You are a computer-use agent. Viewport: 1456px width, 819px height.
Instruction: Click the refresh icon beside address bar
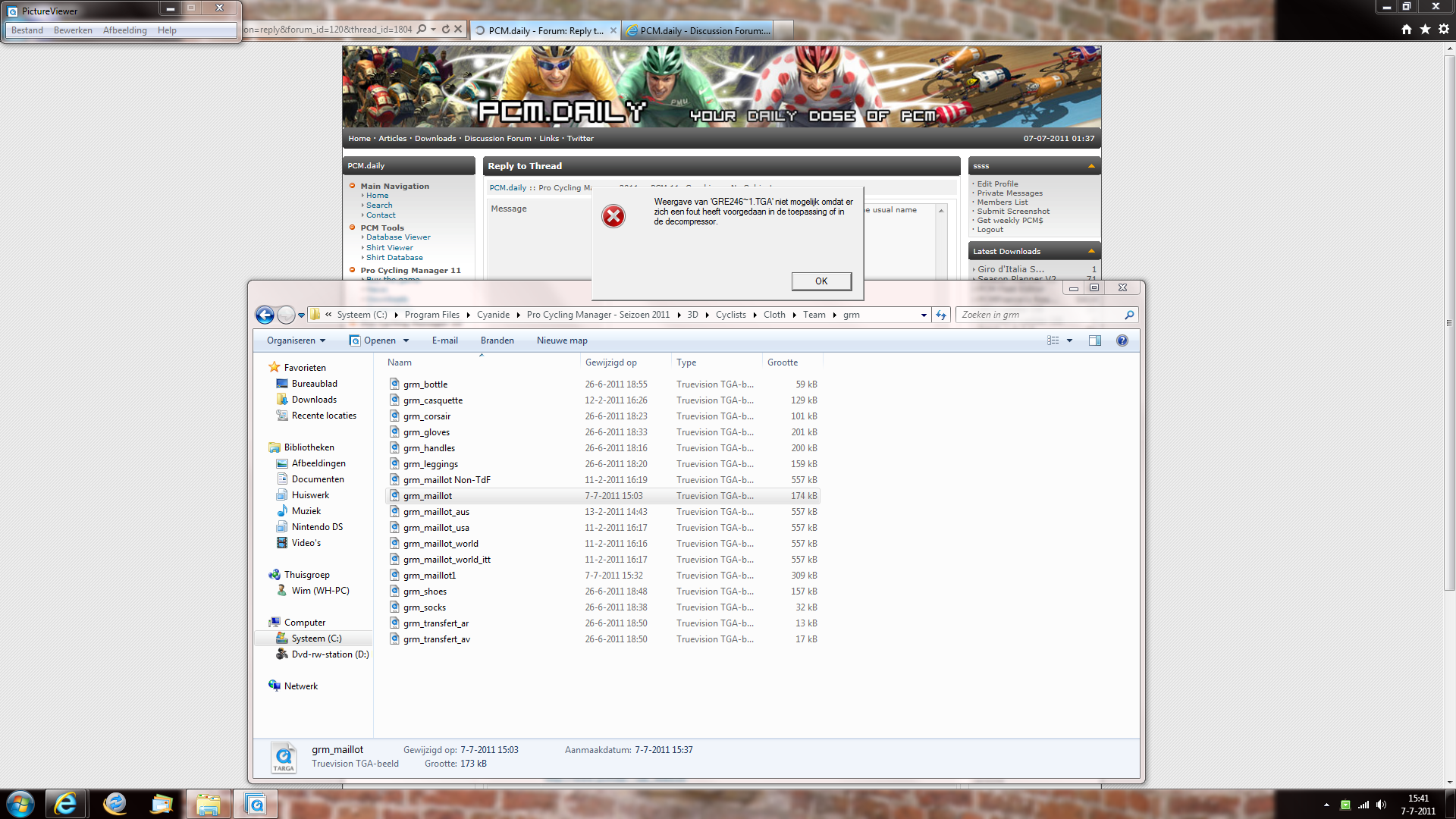coord(941,315)
